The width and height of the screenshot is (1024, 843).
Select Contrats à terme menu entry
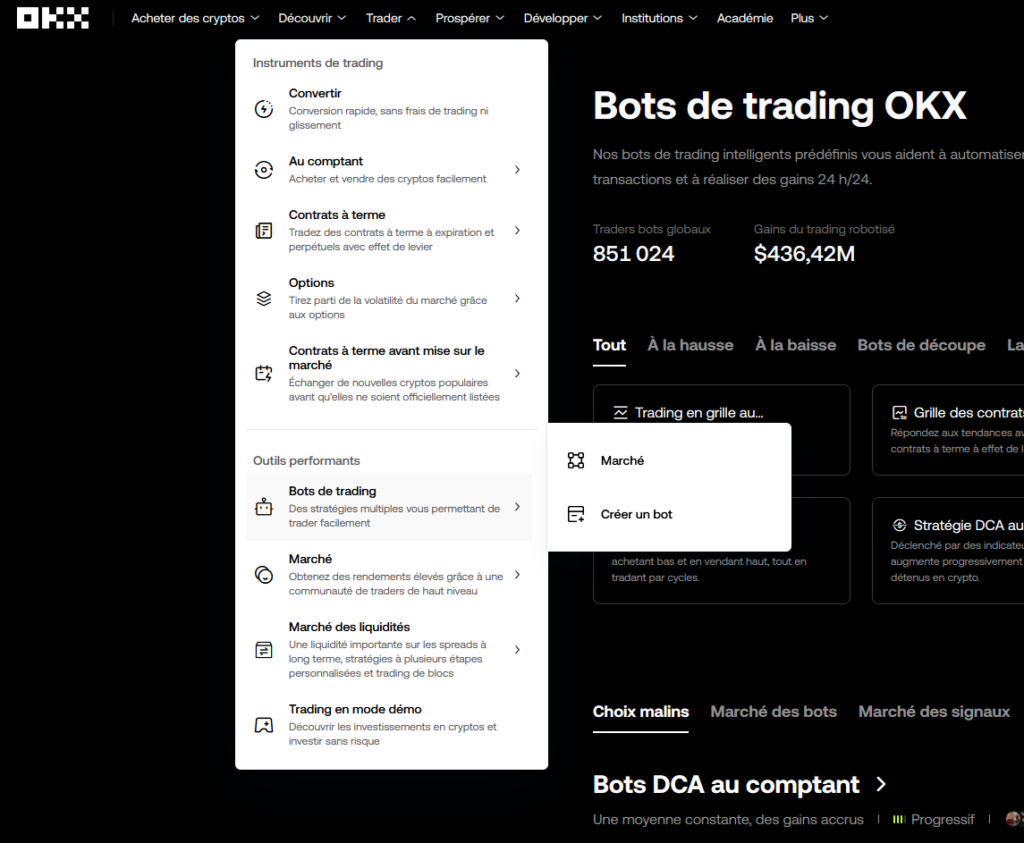point(389,231)
